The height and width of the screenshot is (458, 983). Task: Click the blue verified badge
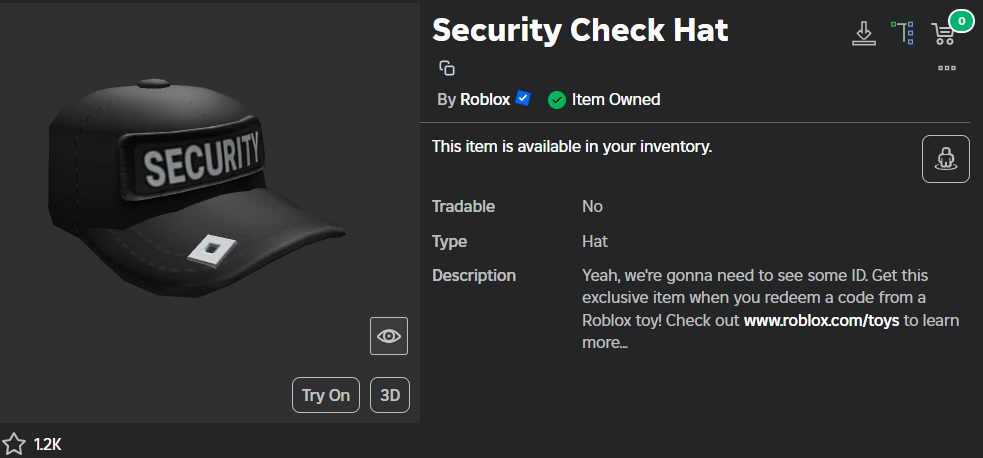pos(523,99)
